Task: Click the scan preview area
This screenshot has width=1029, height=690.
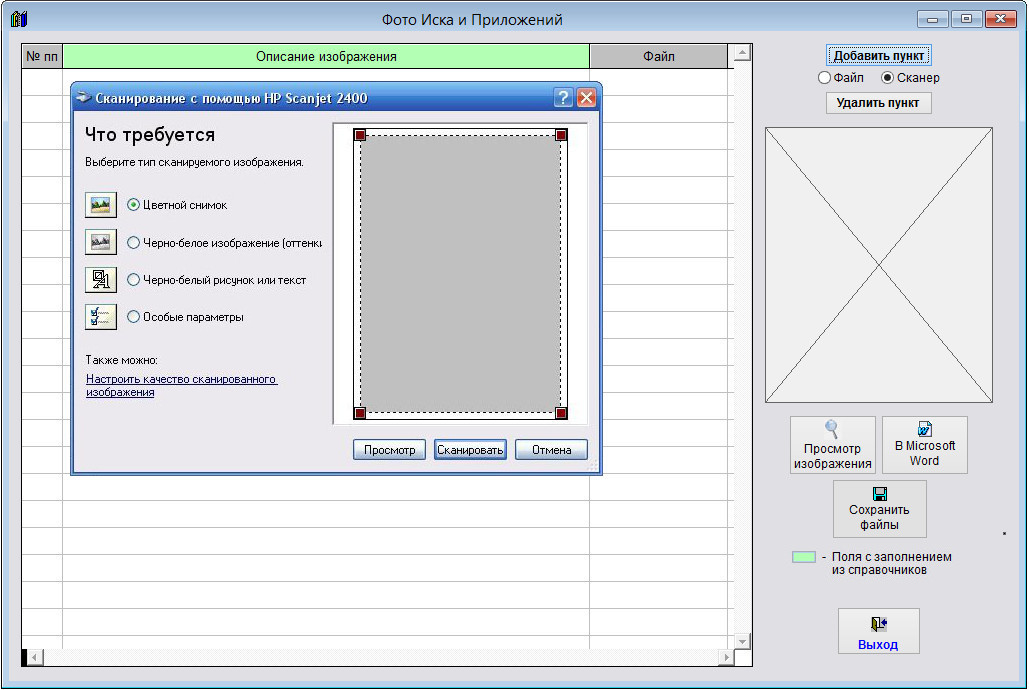Action: (x=460, y=274)
